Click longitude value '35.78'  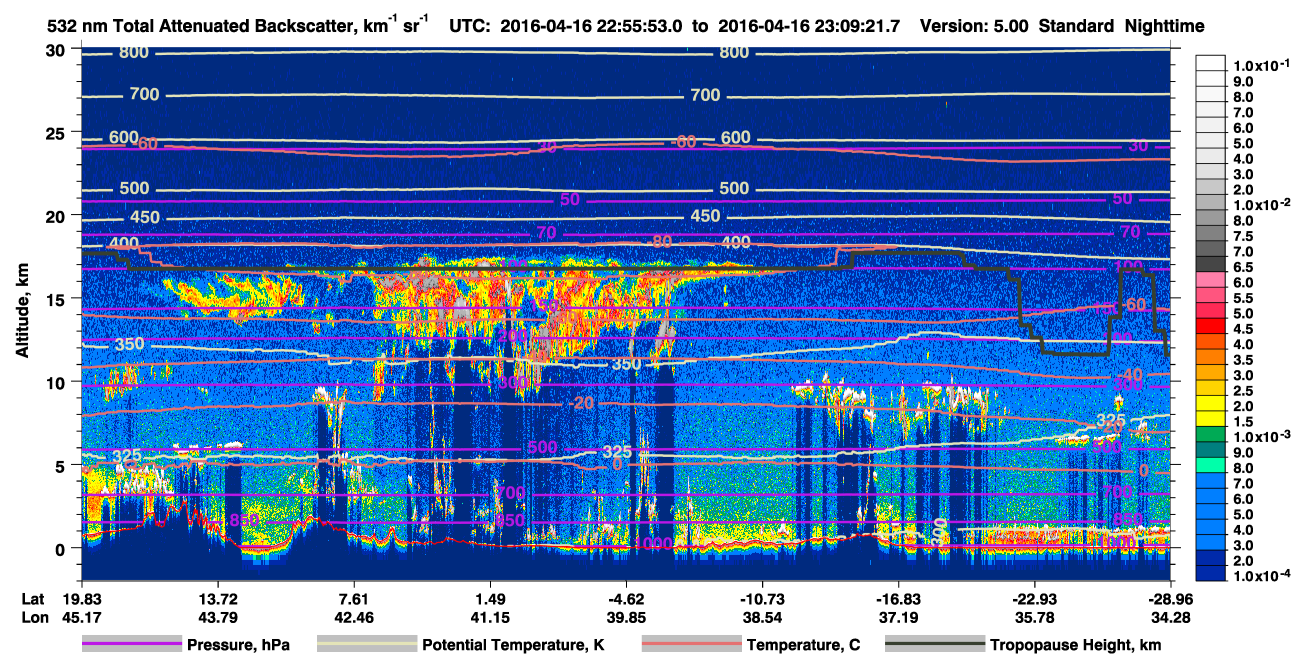click(1035, 618)
